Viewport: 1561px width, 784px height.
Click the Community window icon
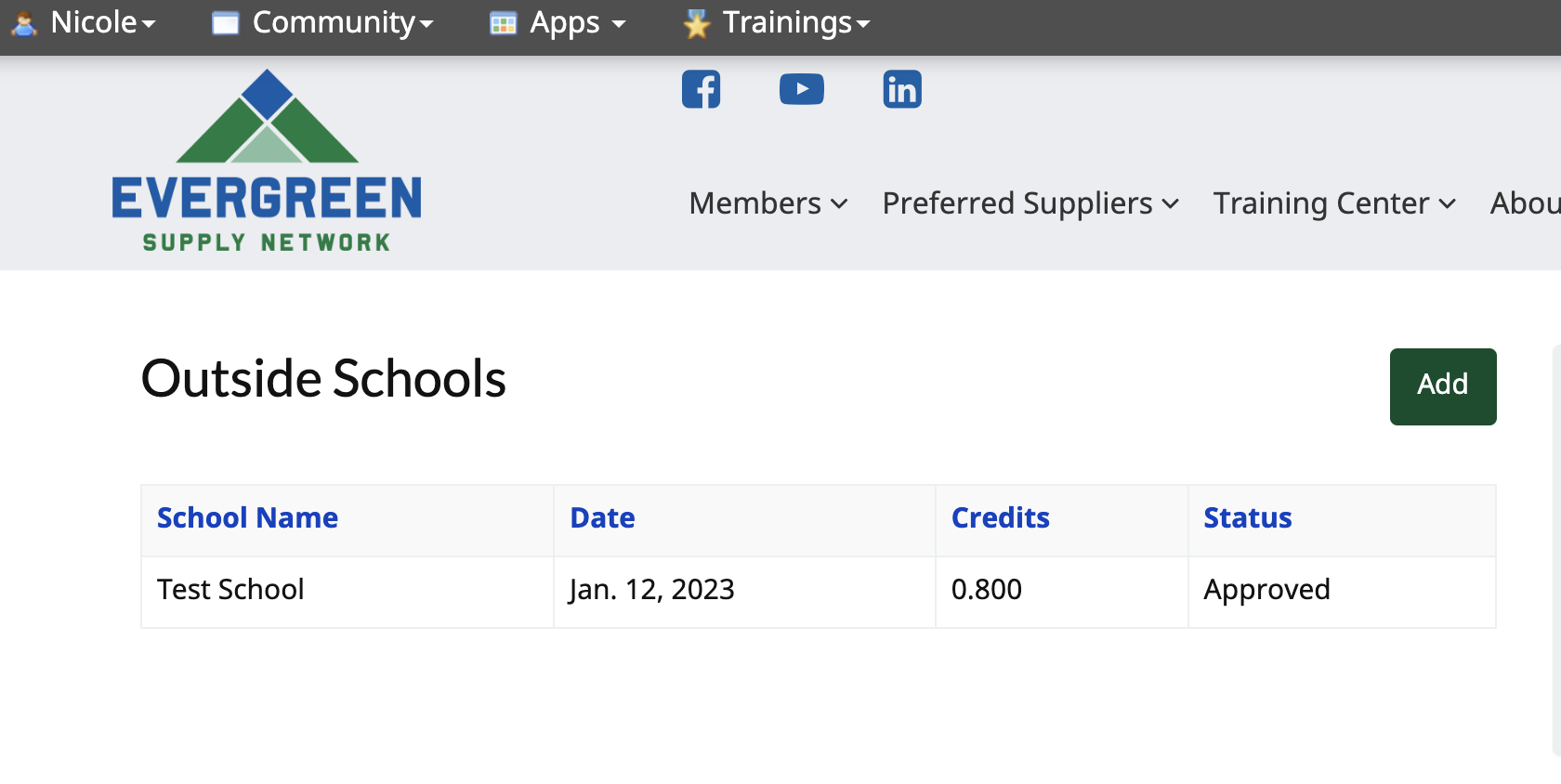(x=226, y=23)
